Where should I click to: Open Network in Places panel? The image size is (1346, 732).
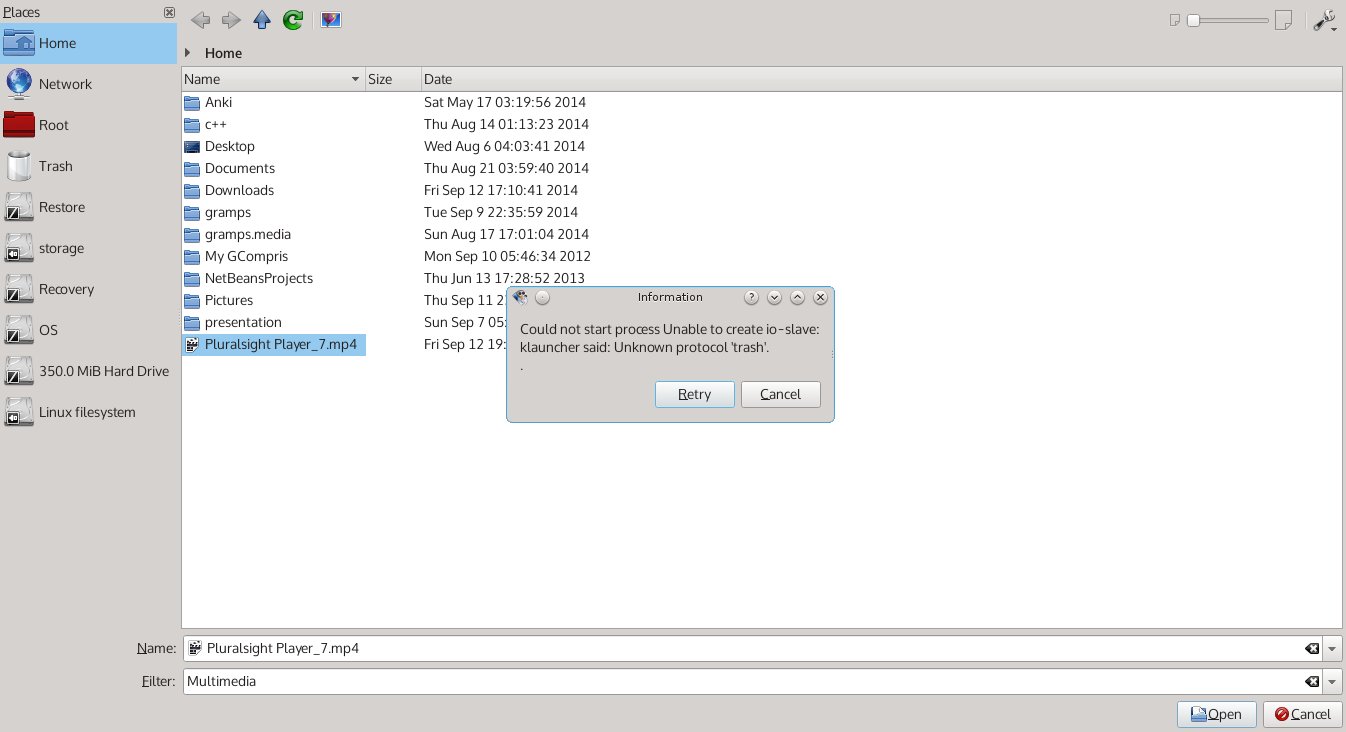(88, 84)
